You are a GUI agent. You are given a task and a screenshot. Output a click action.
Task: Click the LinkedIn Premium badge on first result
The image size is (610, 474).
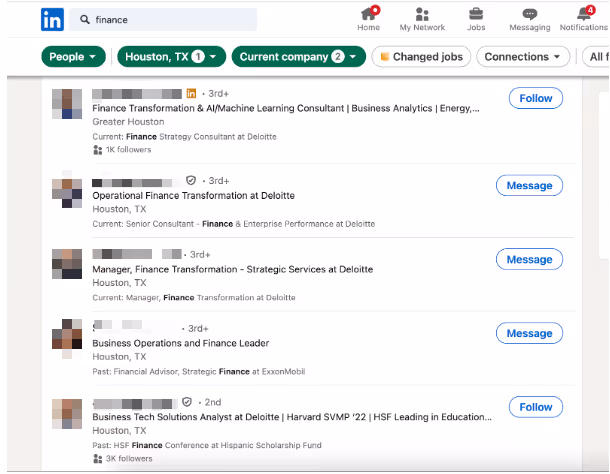(191, 93)
